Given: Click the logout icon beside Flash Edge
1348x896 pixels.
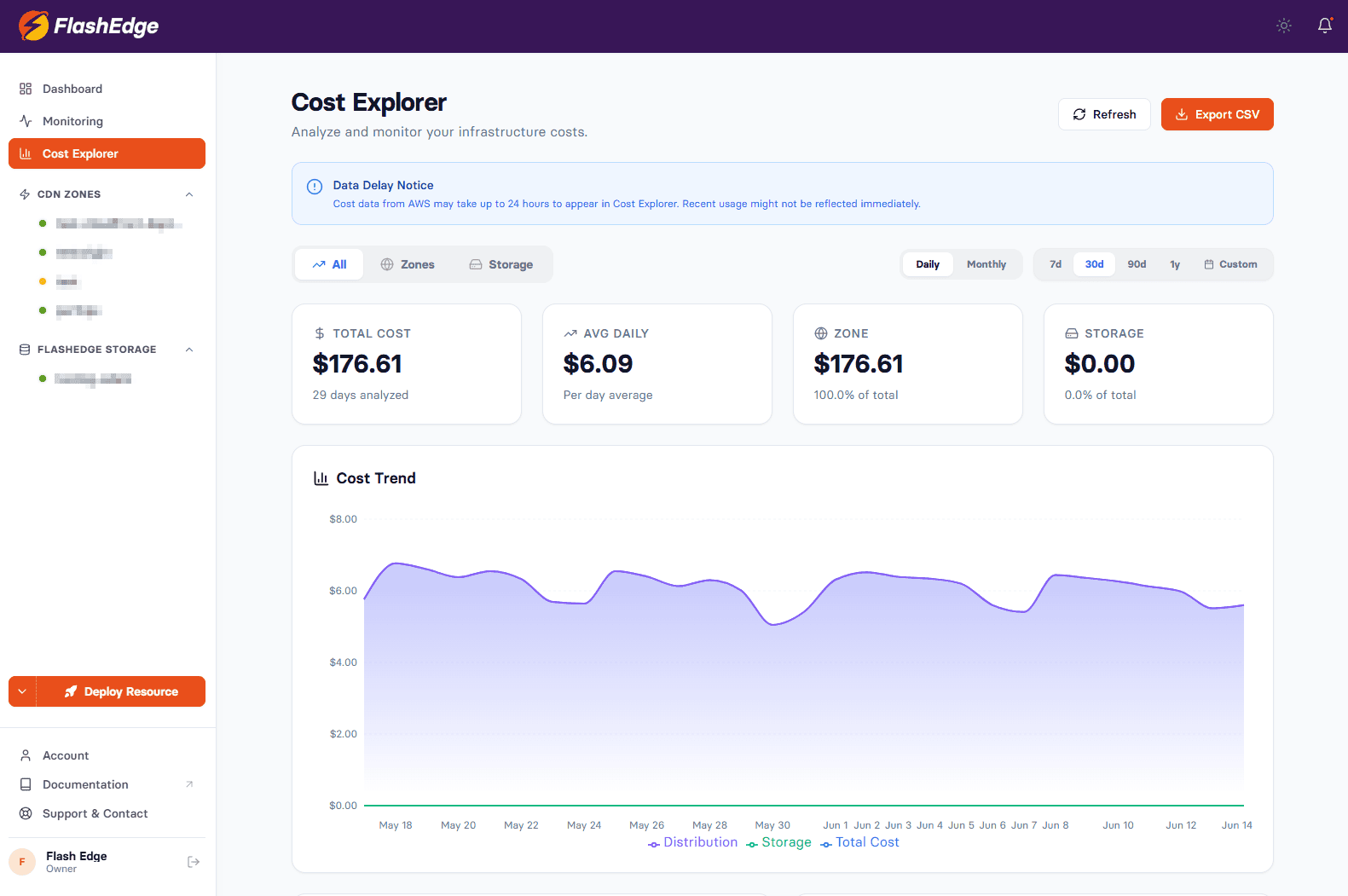Looking at the screenshot, I should [x=194, y=862].
